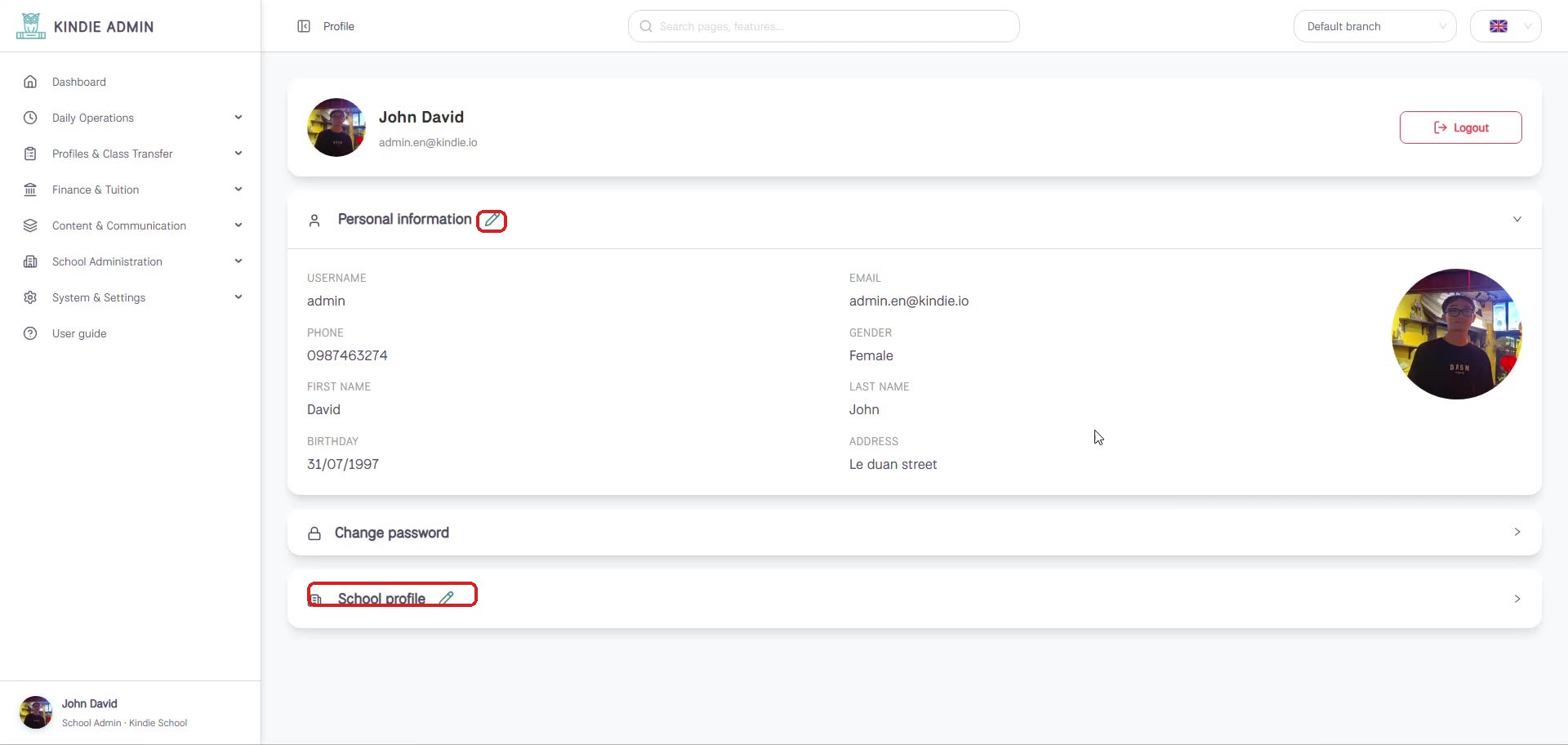Screen dimensions: 1568x745
Task: Click the person icon beside Personal information
Action: 314,221
